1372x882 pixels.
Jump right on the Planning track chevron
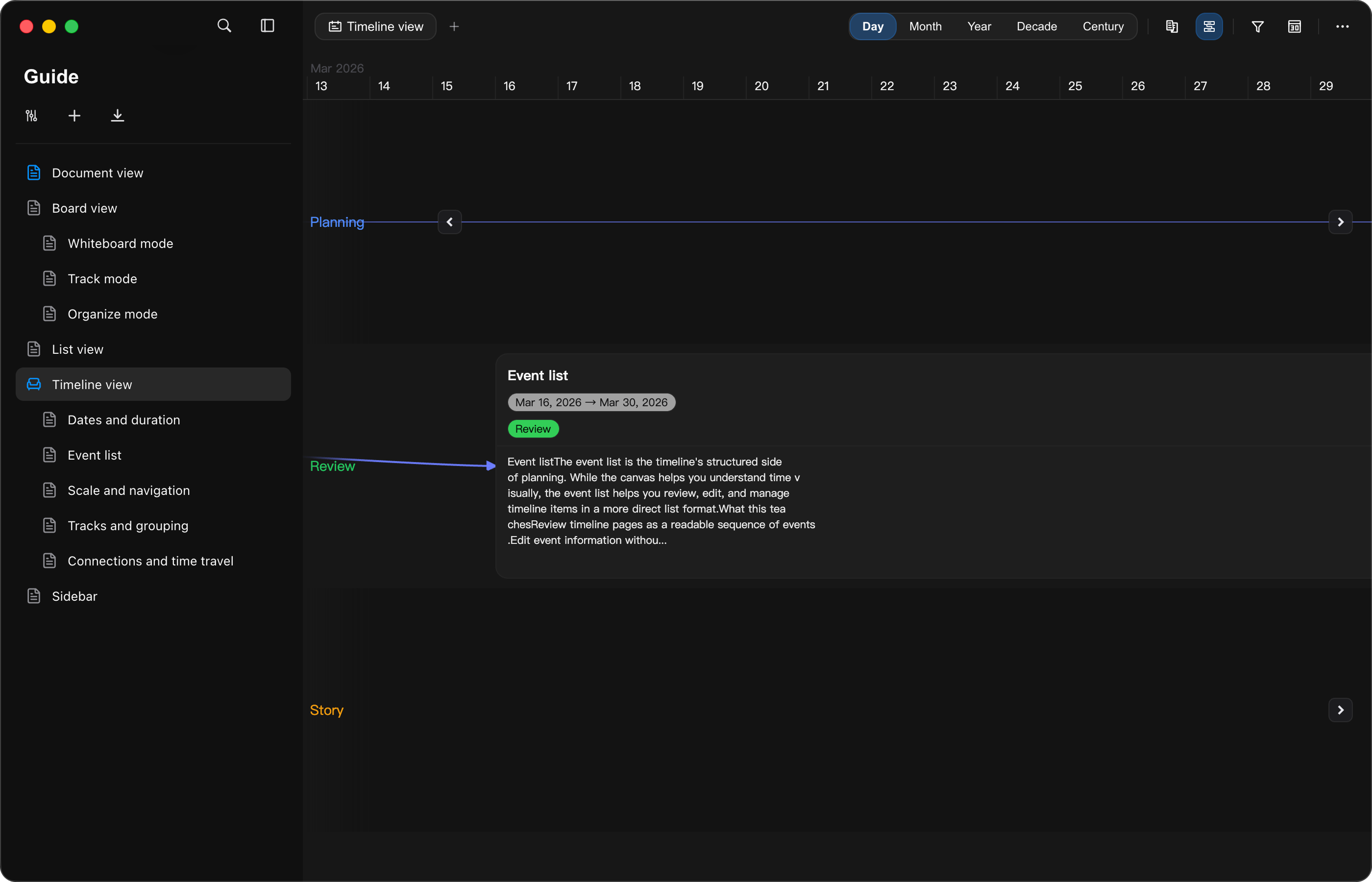coord(1340,221)
